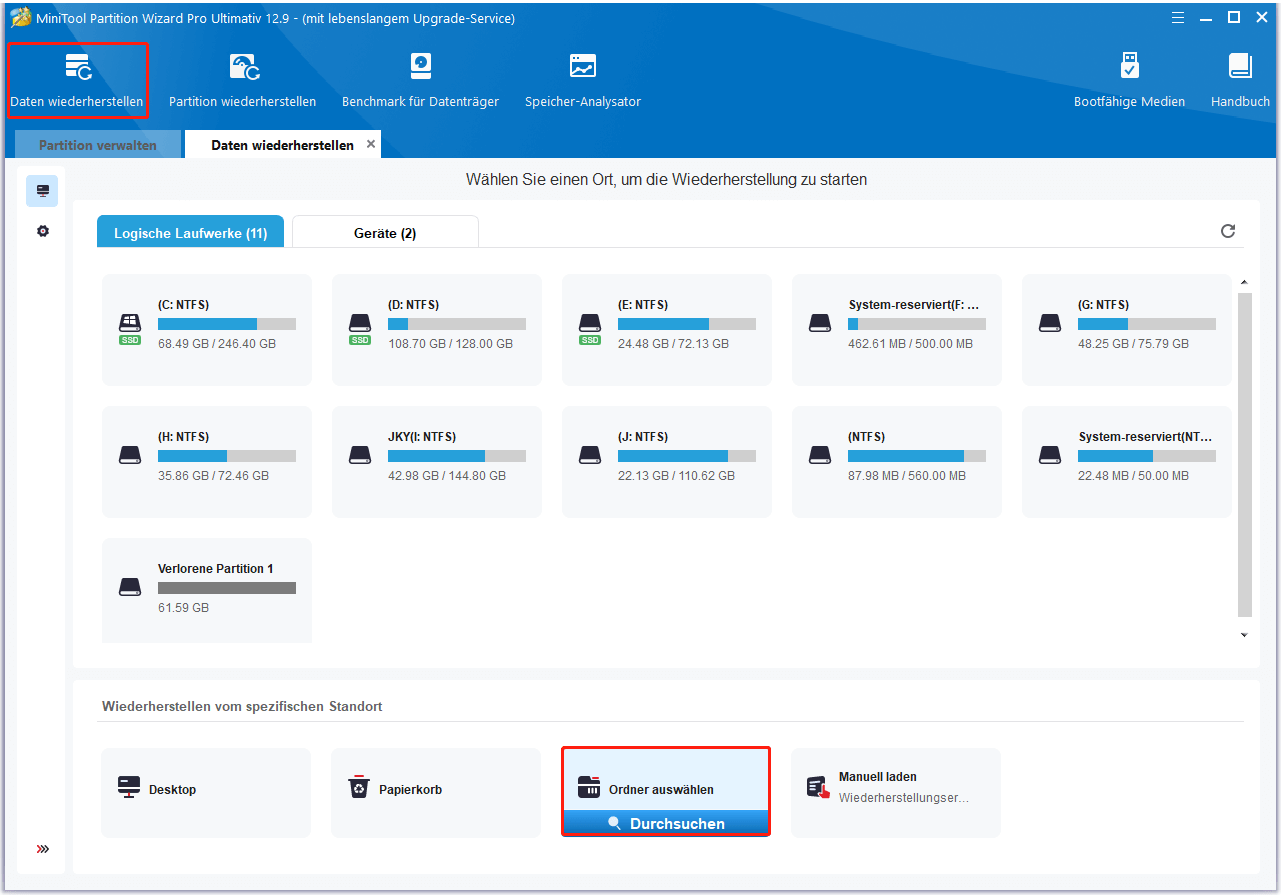
Task: Recover from Papierkorb
Action: pos(436,792)
